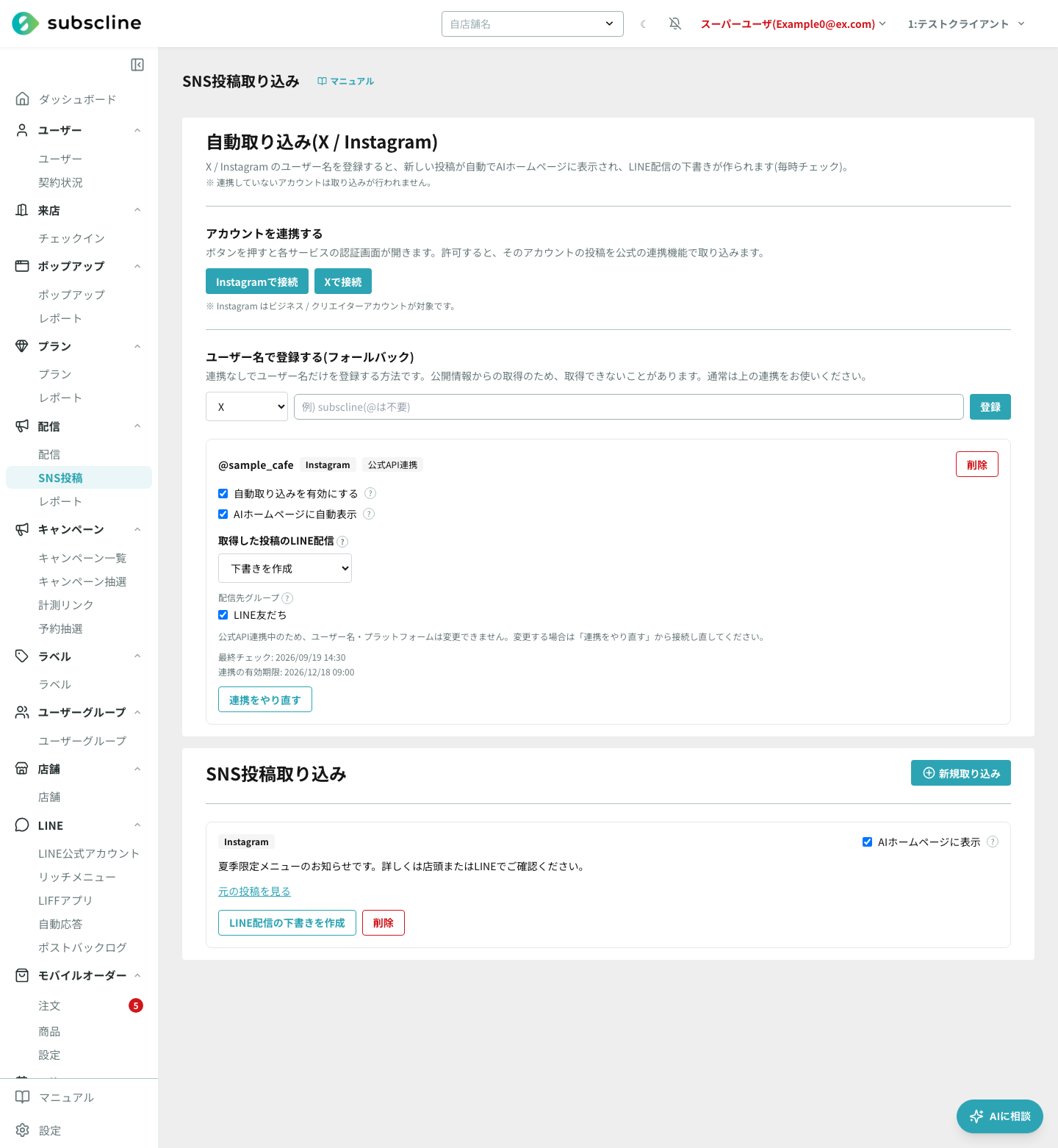
Task: Click the help icon beside 配信先グループ
Action: click(x=287, y=598)
